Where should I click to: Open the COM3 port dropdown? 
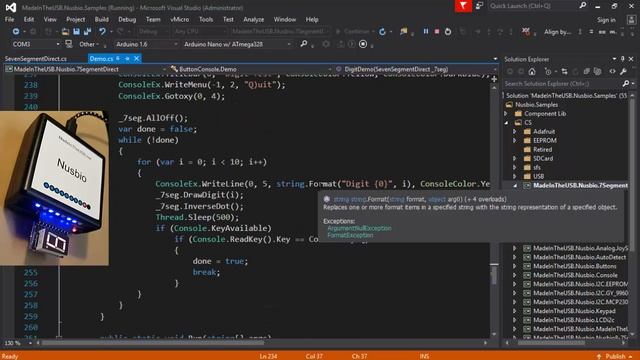(x=35, y=44)
